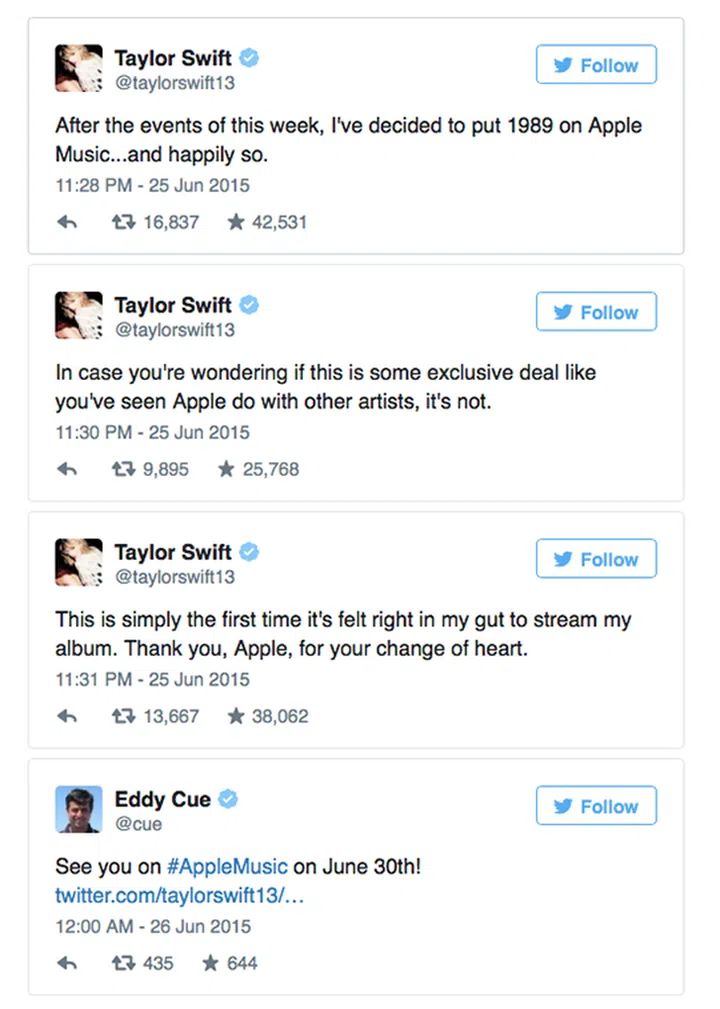Retweet the tweet with 13,667 retweets

pyautogui.click(x=123, y=716)
